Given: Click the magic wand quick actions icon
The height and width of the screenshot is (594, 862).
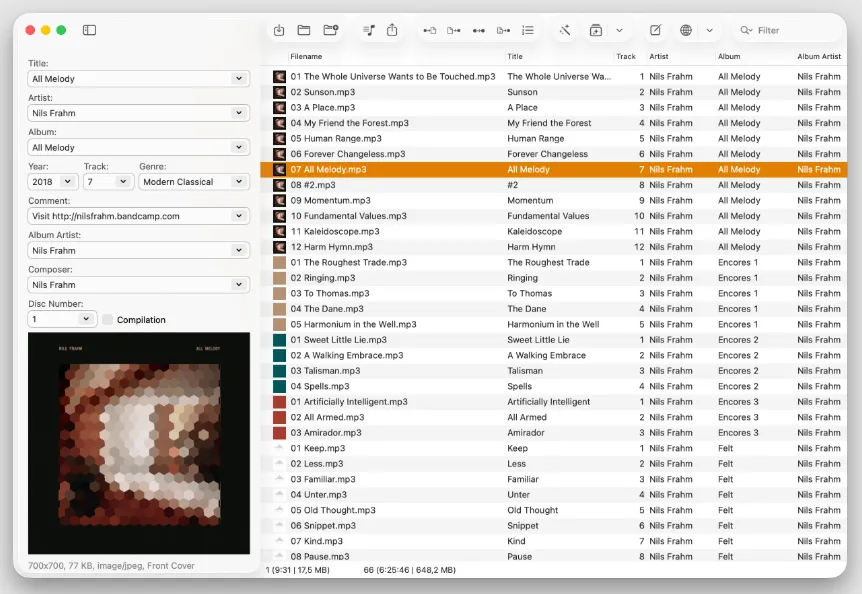Looking at the screenshot, I should click(x=565, y=30).
